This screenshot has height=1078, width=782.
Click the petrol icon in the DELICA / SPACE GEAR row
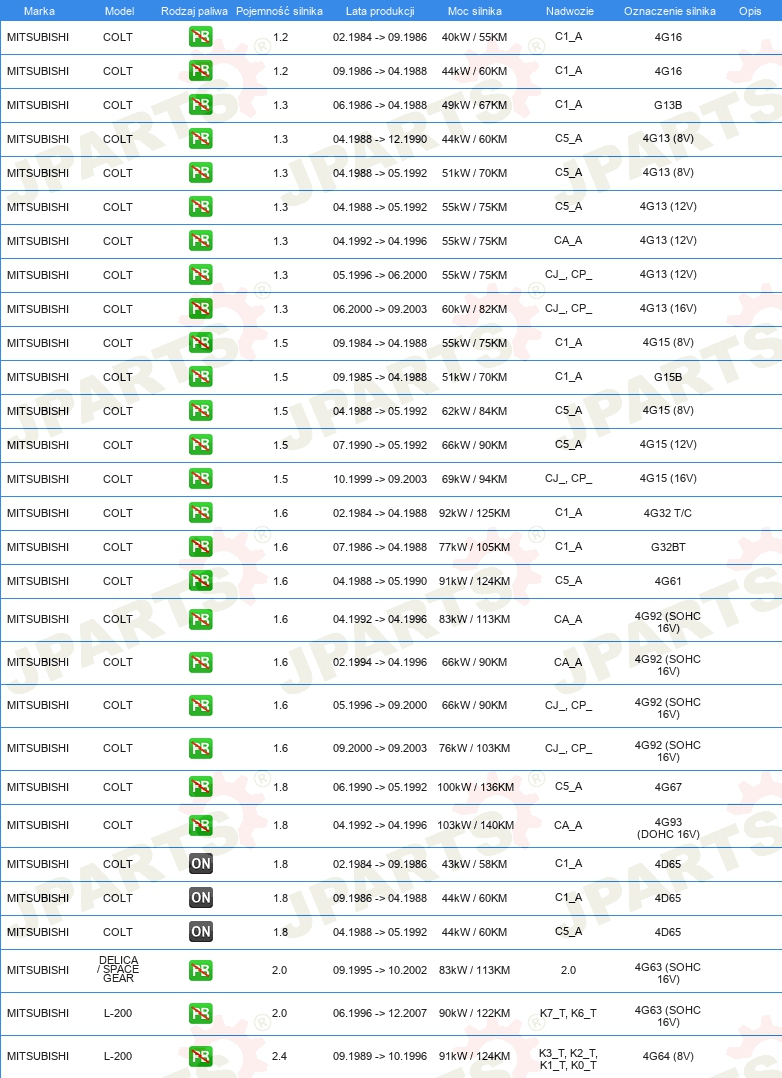point(201,970)
